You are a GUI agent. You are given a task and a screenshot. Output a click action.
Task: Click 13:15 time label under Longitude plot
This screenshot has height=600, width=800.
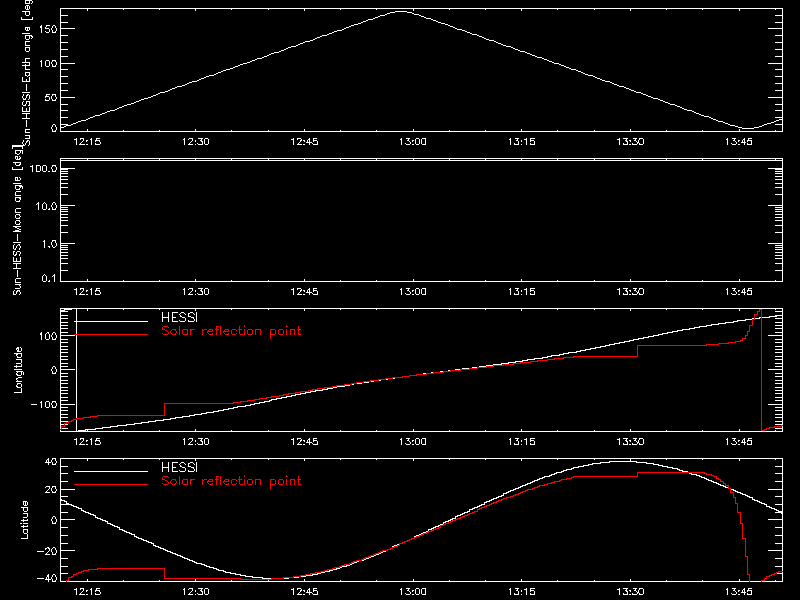pos(521,442)
